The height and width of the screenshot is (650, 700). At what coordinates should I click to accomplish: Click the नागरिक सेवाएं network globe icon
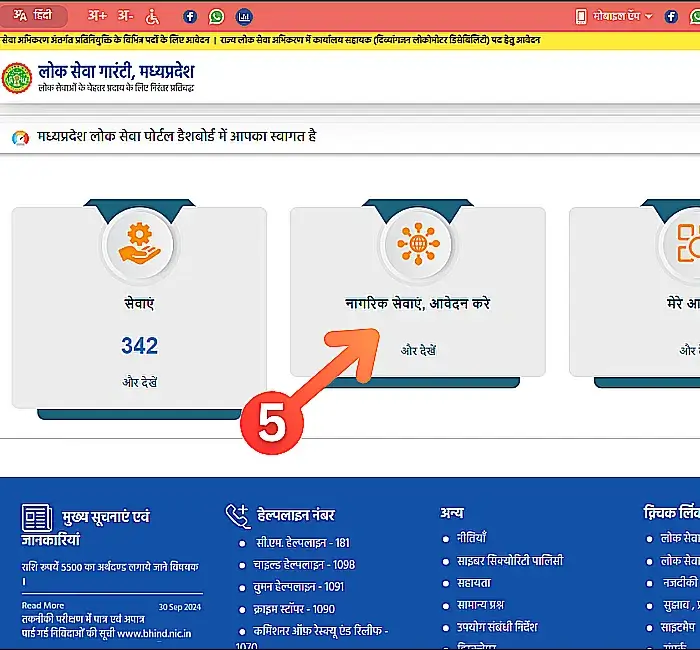[x=418, y=243]
